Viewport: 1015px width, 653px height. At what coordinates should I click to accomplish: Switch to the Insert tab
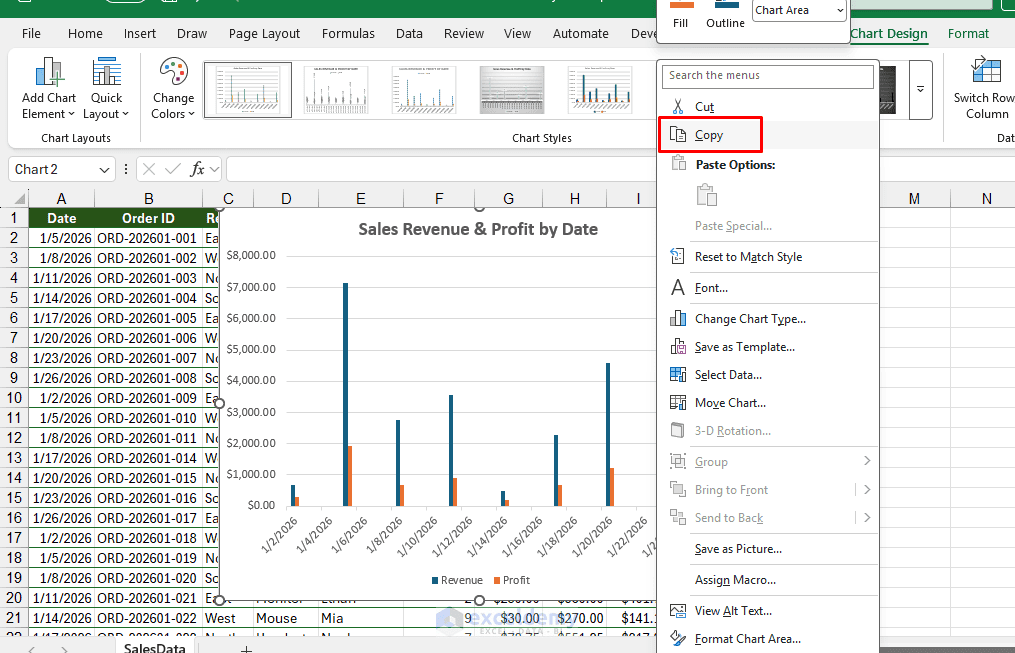(140, 34)
